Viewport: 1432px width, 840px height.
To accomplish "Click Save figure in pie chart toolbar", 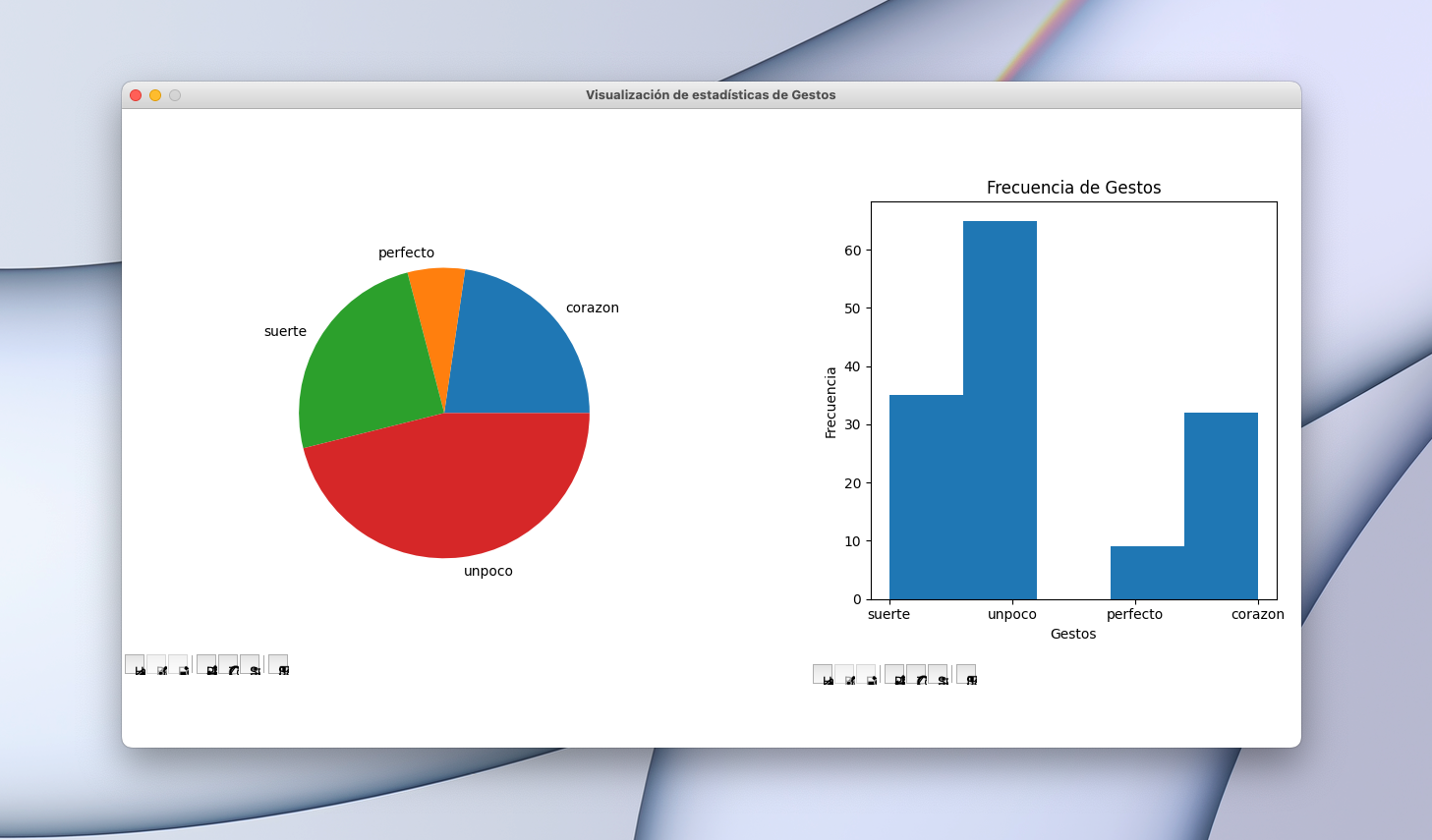I will [x=278, y=664].
